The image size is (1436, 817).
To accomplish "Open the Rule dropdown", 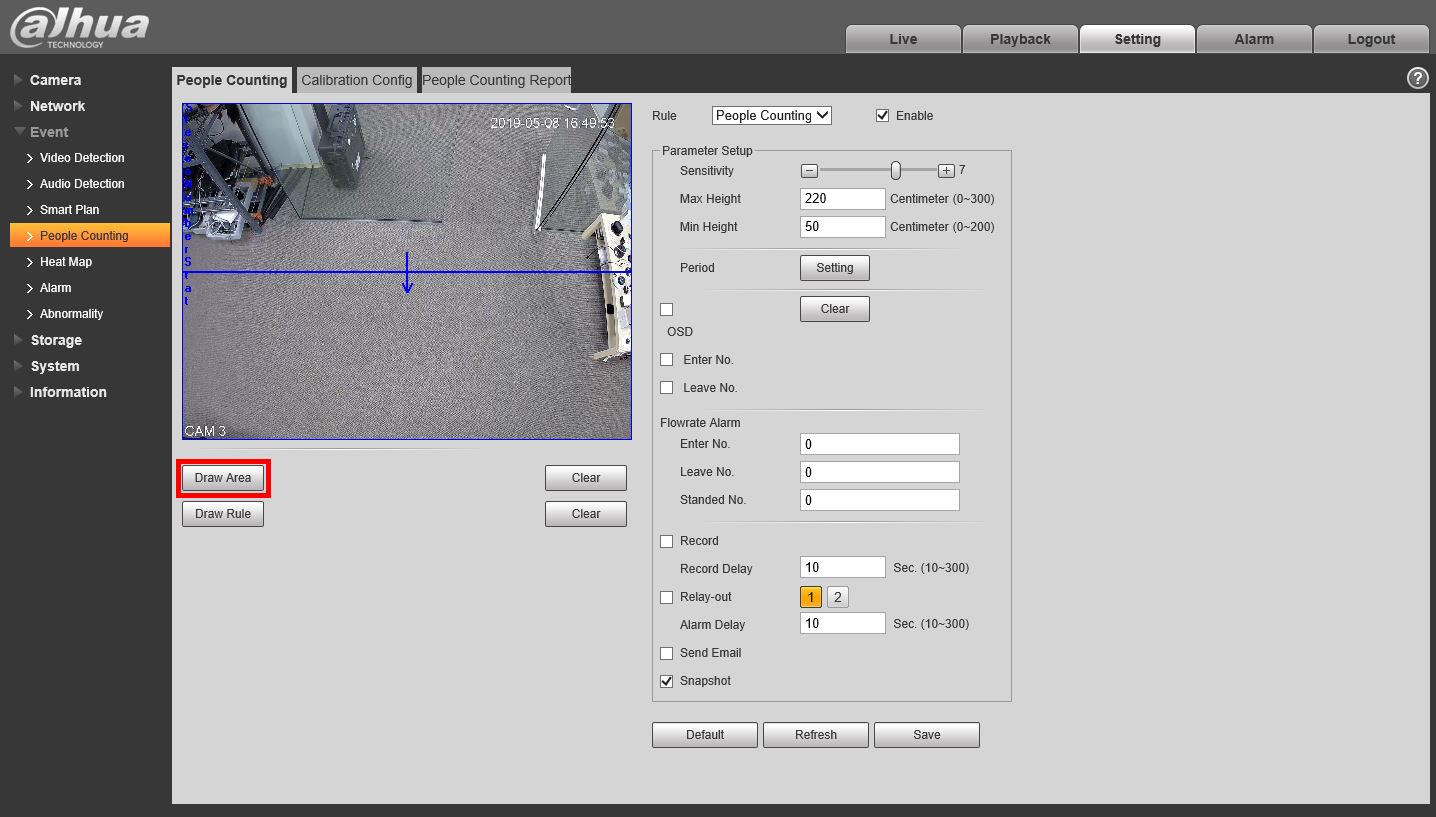I will (x=771, y=116).
